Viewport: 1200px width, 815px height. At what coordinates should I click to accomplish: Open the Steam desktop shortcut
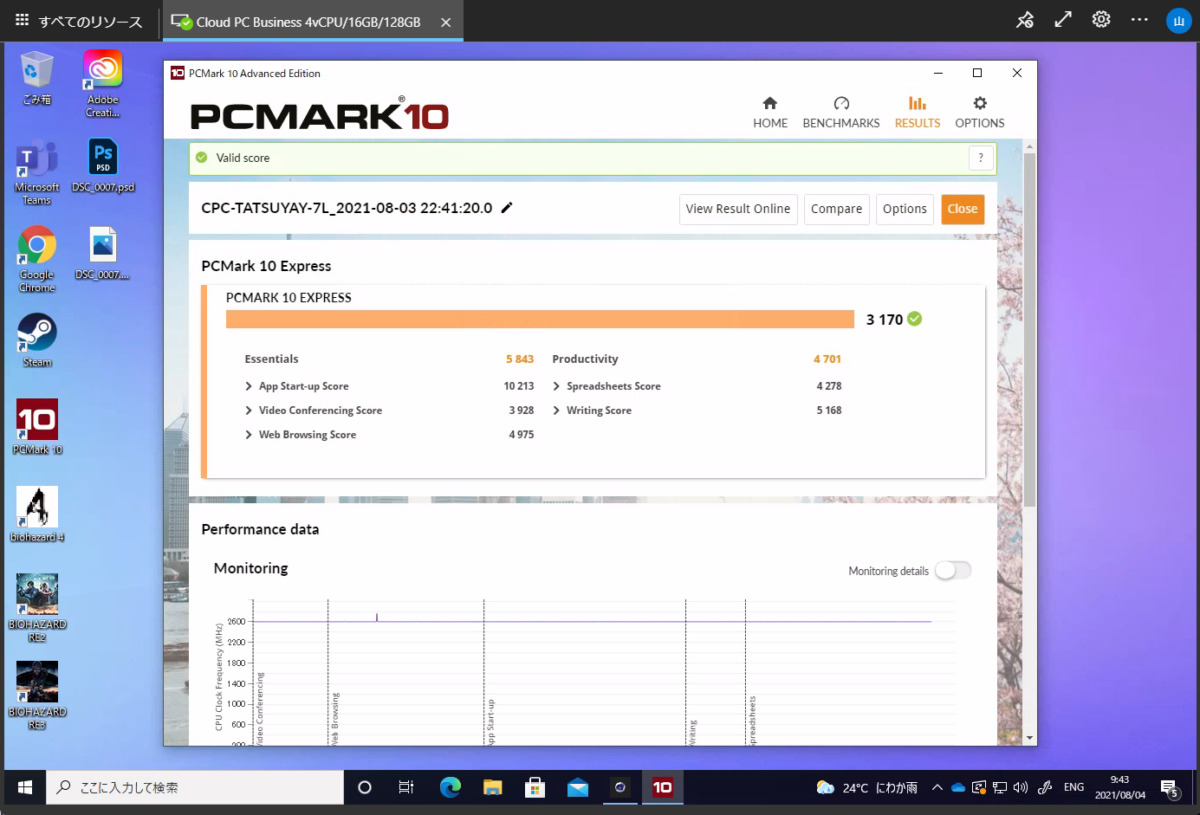point(37,340)
